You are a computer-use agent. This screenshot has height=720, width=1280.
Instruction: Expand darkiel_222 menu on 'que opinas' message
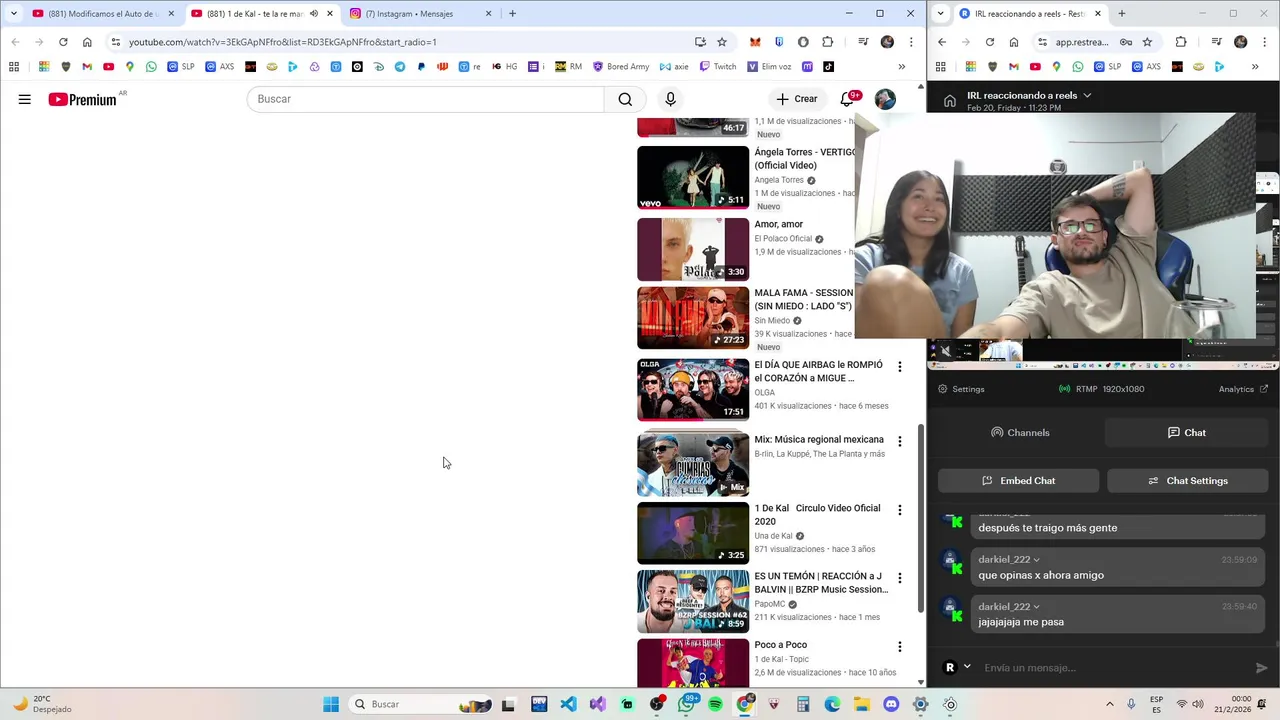1036,560
